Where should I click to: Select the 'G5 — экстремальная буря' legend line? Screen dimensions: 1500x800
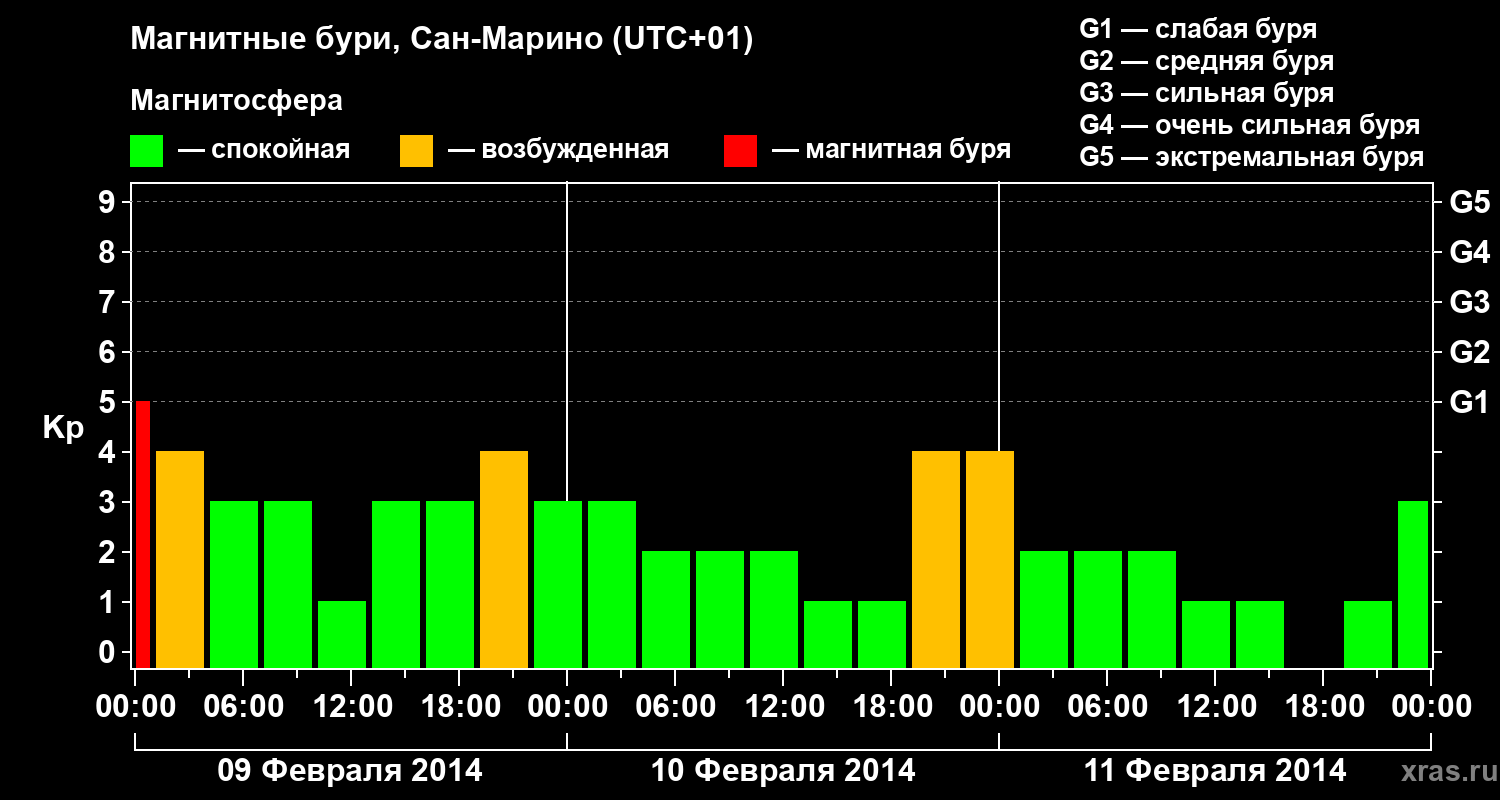(x=1251, y=157)
